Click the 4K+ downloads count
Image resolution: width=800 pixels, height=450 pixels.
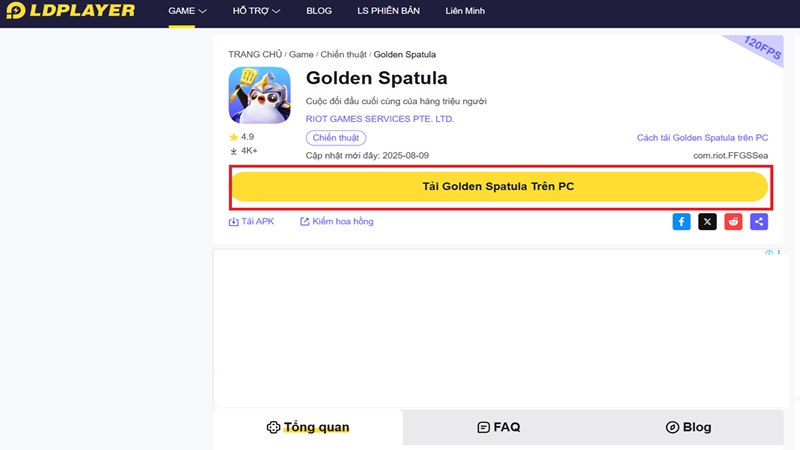tap(243, 151)
